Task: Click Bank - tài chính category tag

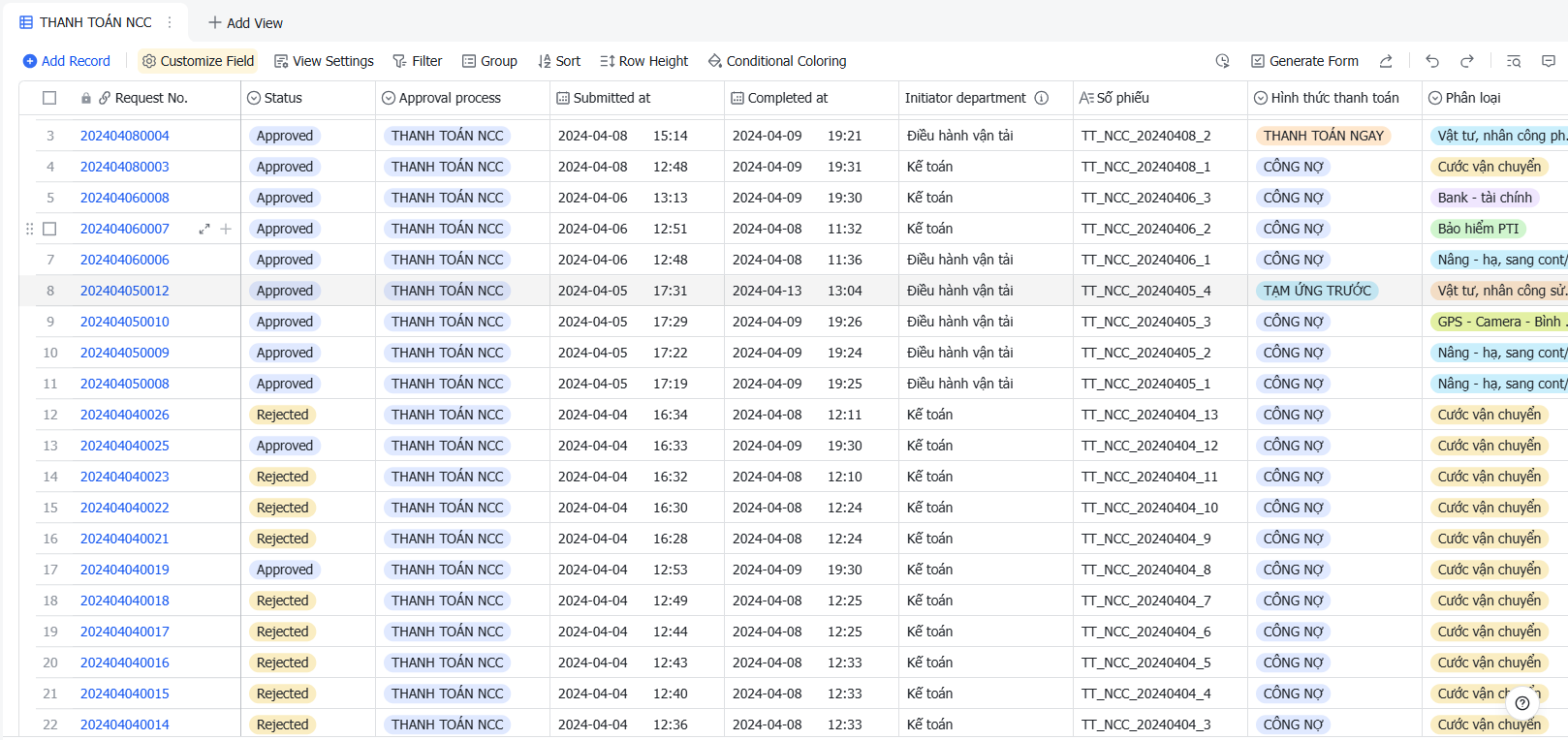Action: point(1485,198)
